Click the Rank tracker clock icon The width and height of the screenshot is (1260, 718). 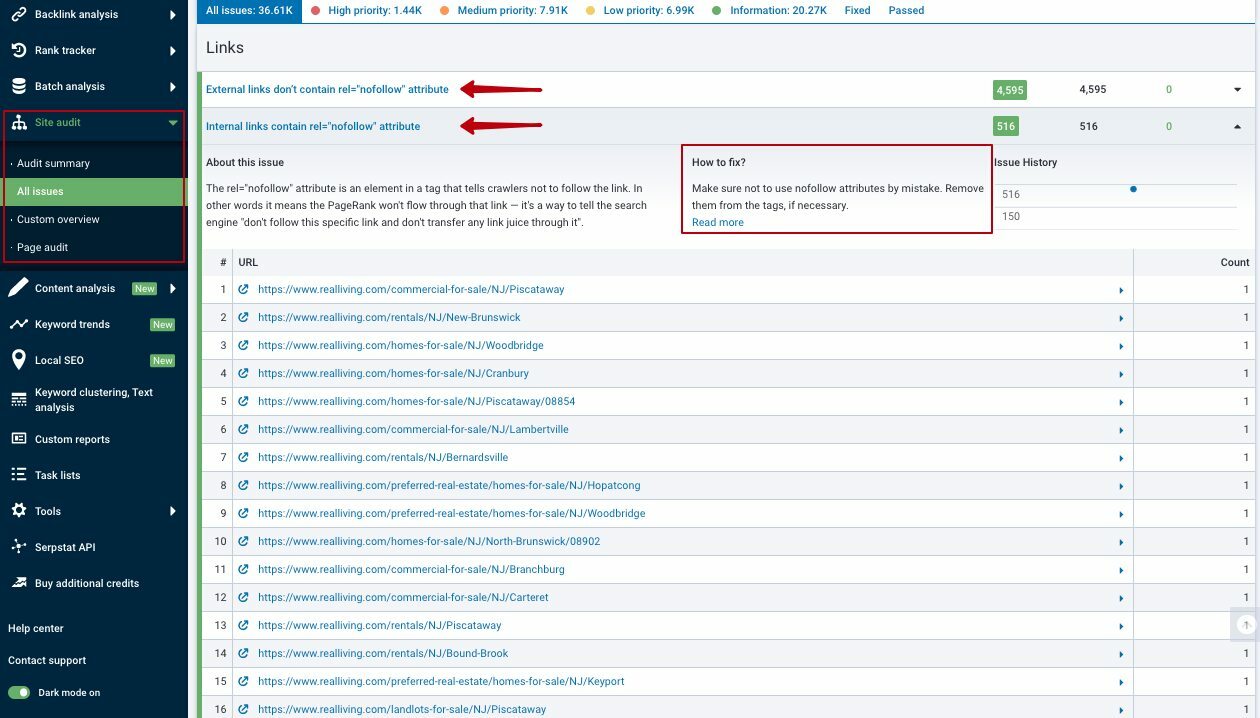18,50
